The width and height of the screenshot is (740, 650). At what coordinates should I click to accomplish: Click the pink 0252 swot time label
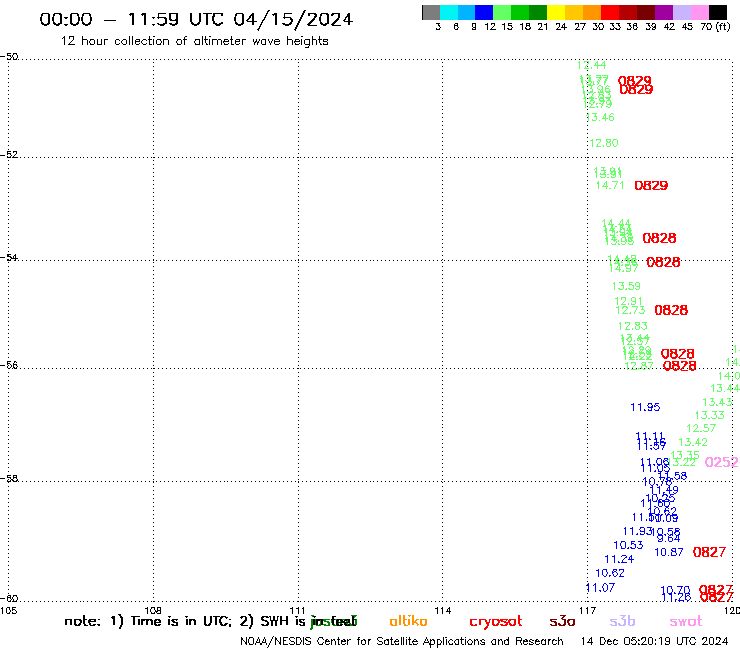pos(722,462)
